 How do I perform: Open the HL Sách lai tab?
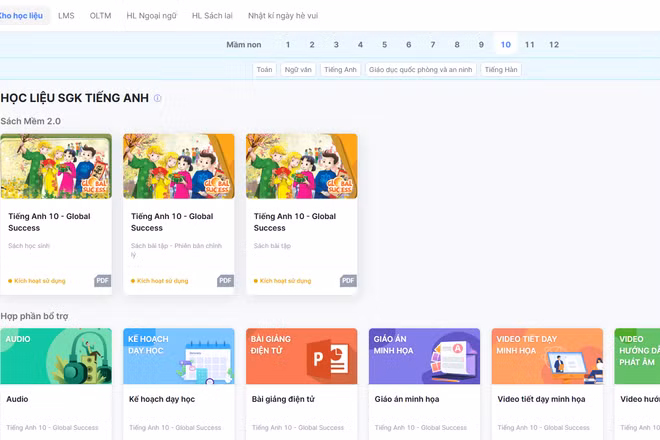click(212, 16)
